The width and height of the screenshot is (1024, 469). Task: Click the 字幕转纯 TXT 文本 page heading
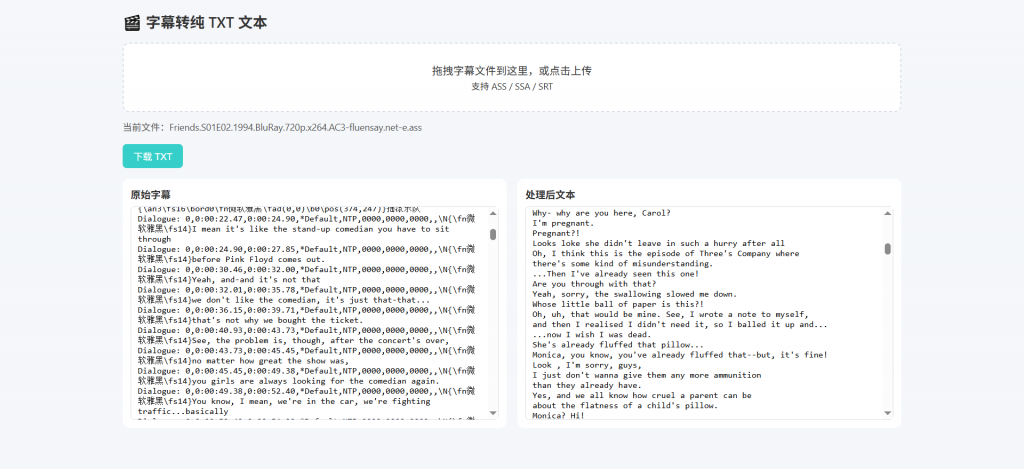206,22
